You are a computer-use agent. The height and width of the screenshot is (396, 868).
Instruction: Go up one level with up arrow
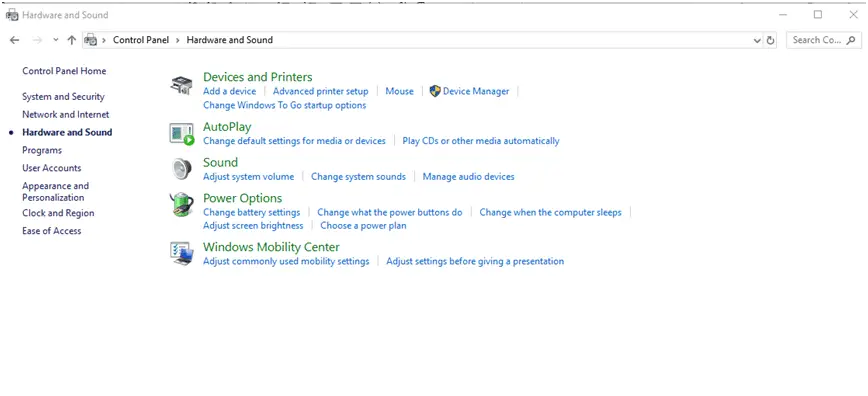coord(71,40)
